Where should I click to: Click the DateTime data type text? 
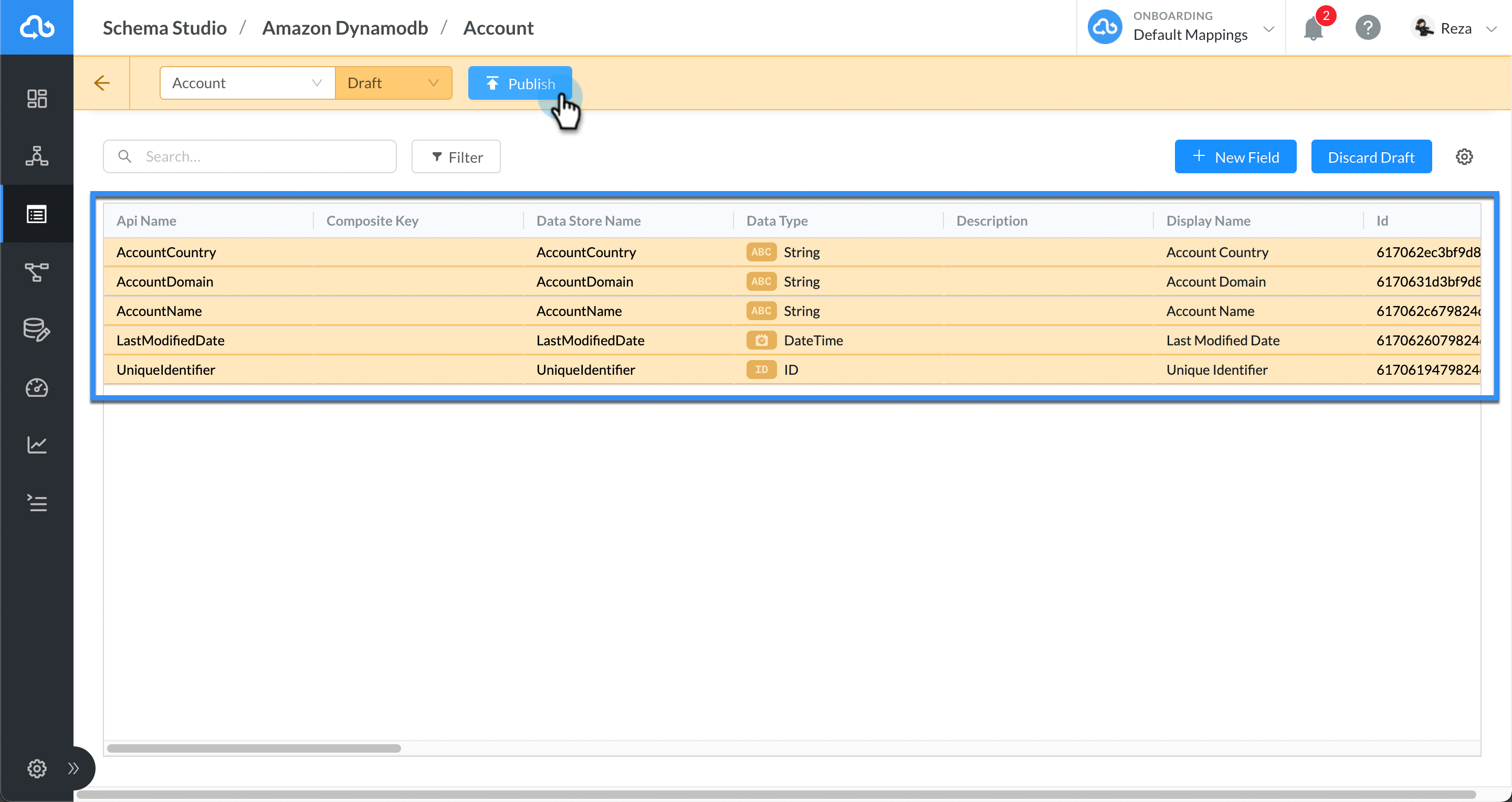[x=813, y=340]
